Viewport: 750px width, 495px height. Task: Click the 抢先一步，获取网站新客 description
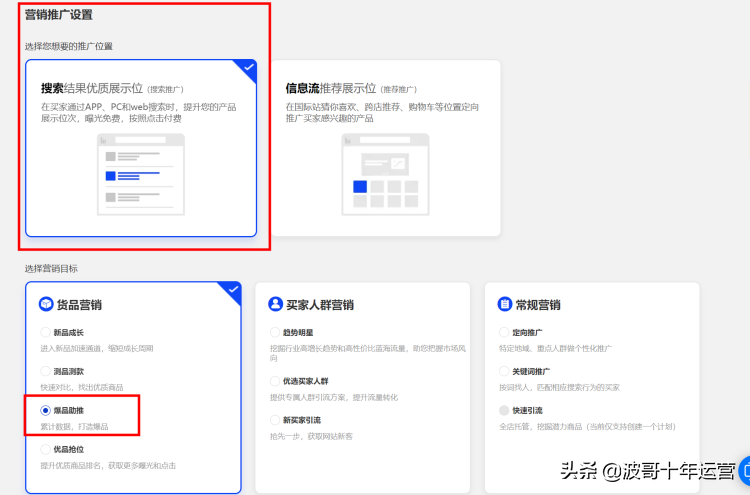coord(311,436)
